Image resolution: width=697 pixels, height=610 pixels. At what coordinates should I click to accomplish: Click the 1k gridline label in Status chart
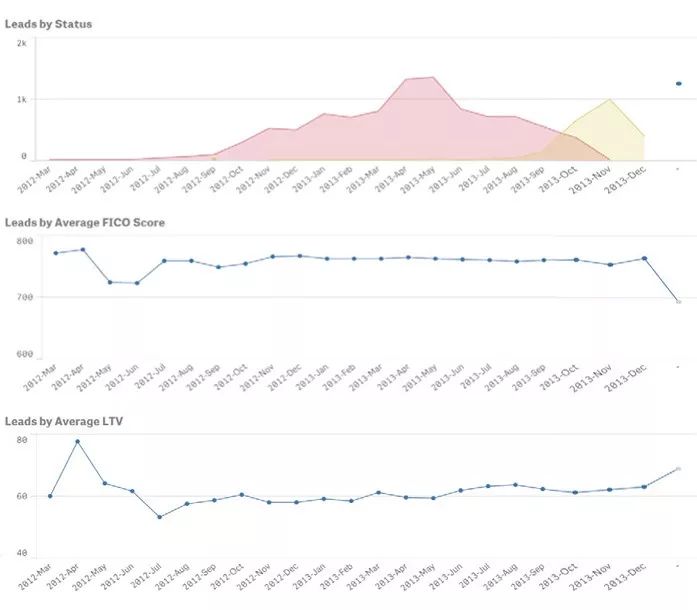coord(21,100)
